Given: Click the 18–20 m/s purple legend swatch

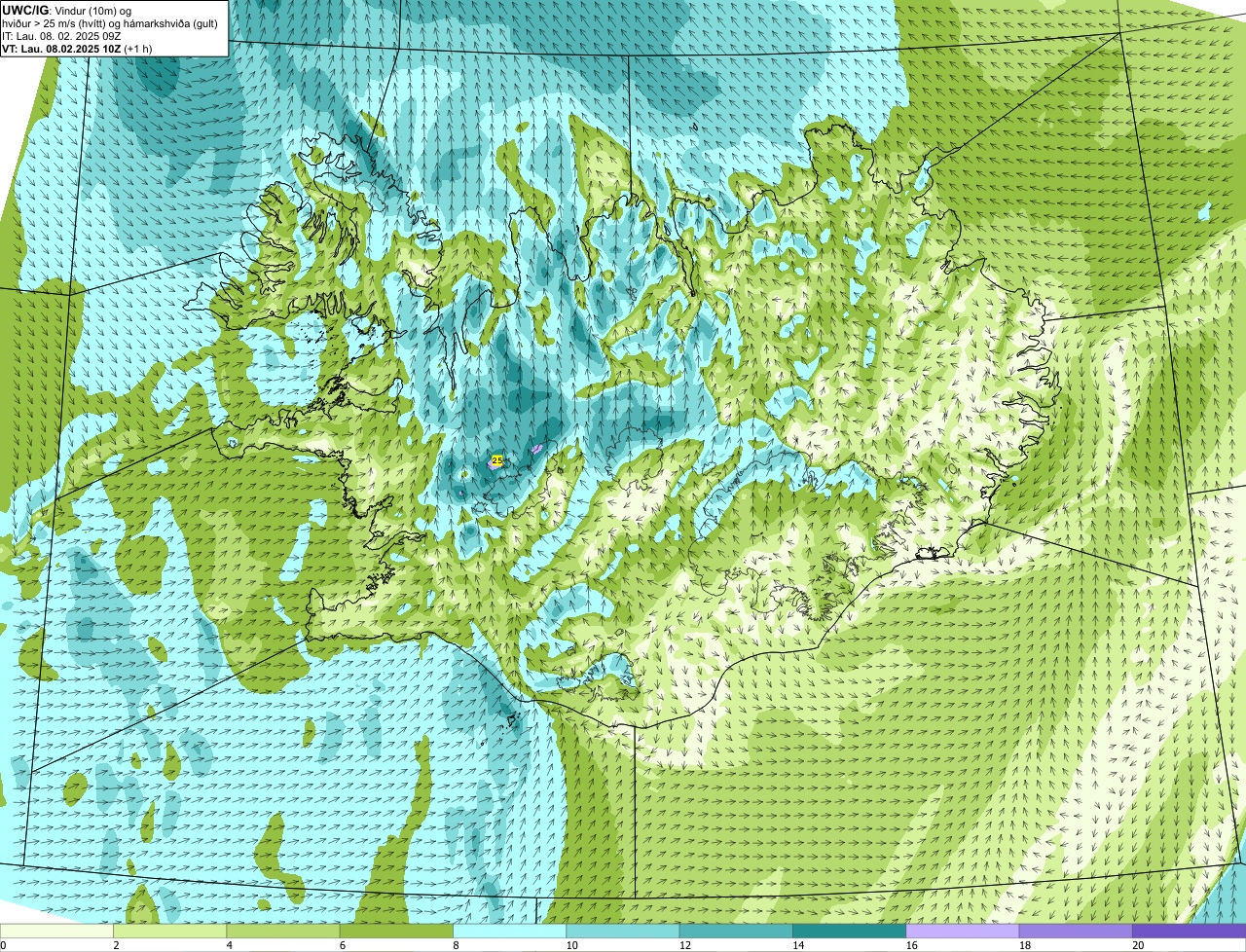Looking at the screenshot, I should coord(1076,932).
